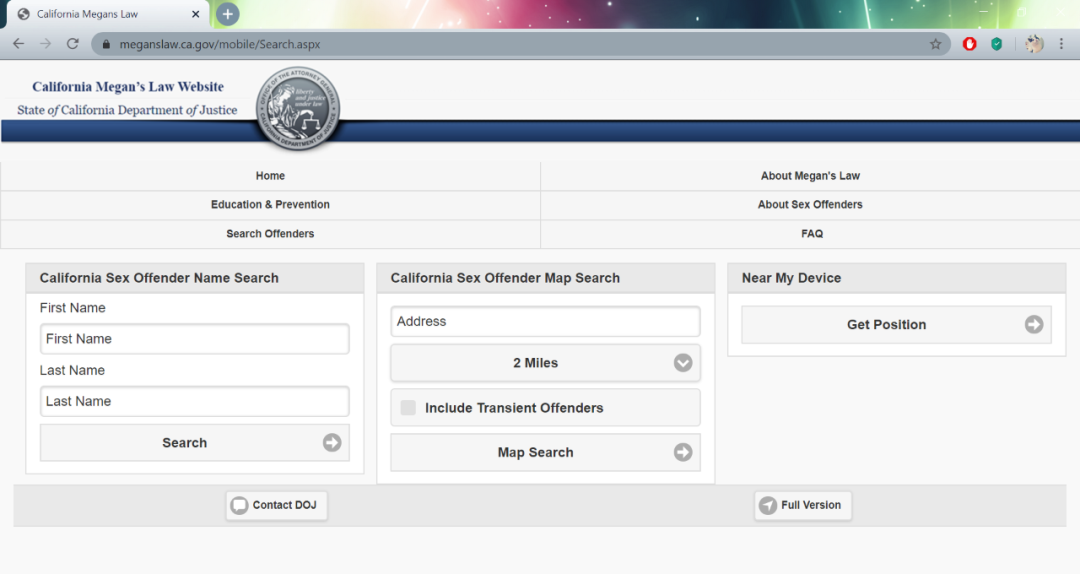
Task: Switch to the Full Version site
Action: coord(802,505)
